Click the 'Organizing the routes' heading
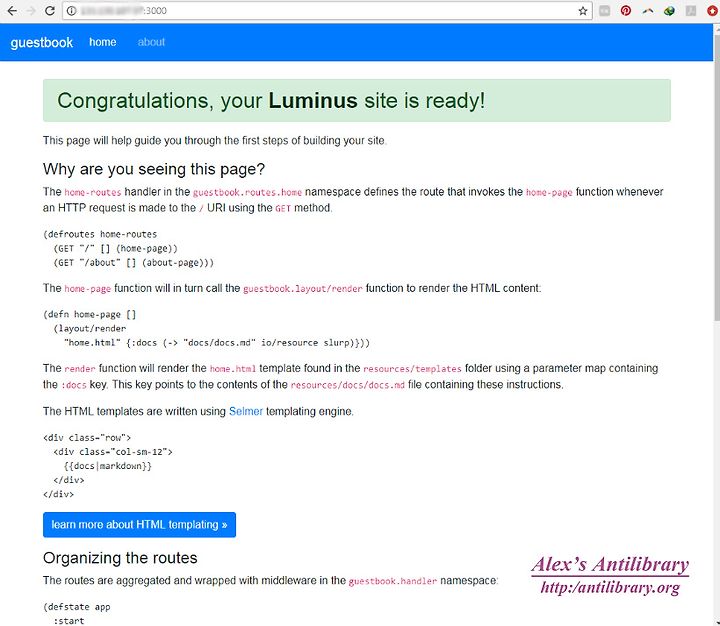Screen dimensions: 720x626 (120, 558)
